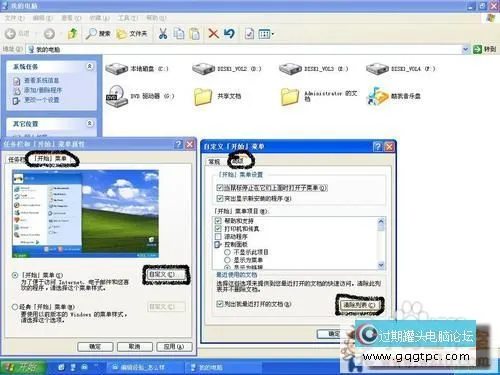Toggle the open submenus on mouse pause checkbox
The image size is (500, 375).
tap(220, 188)
